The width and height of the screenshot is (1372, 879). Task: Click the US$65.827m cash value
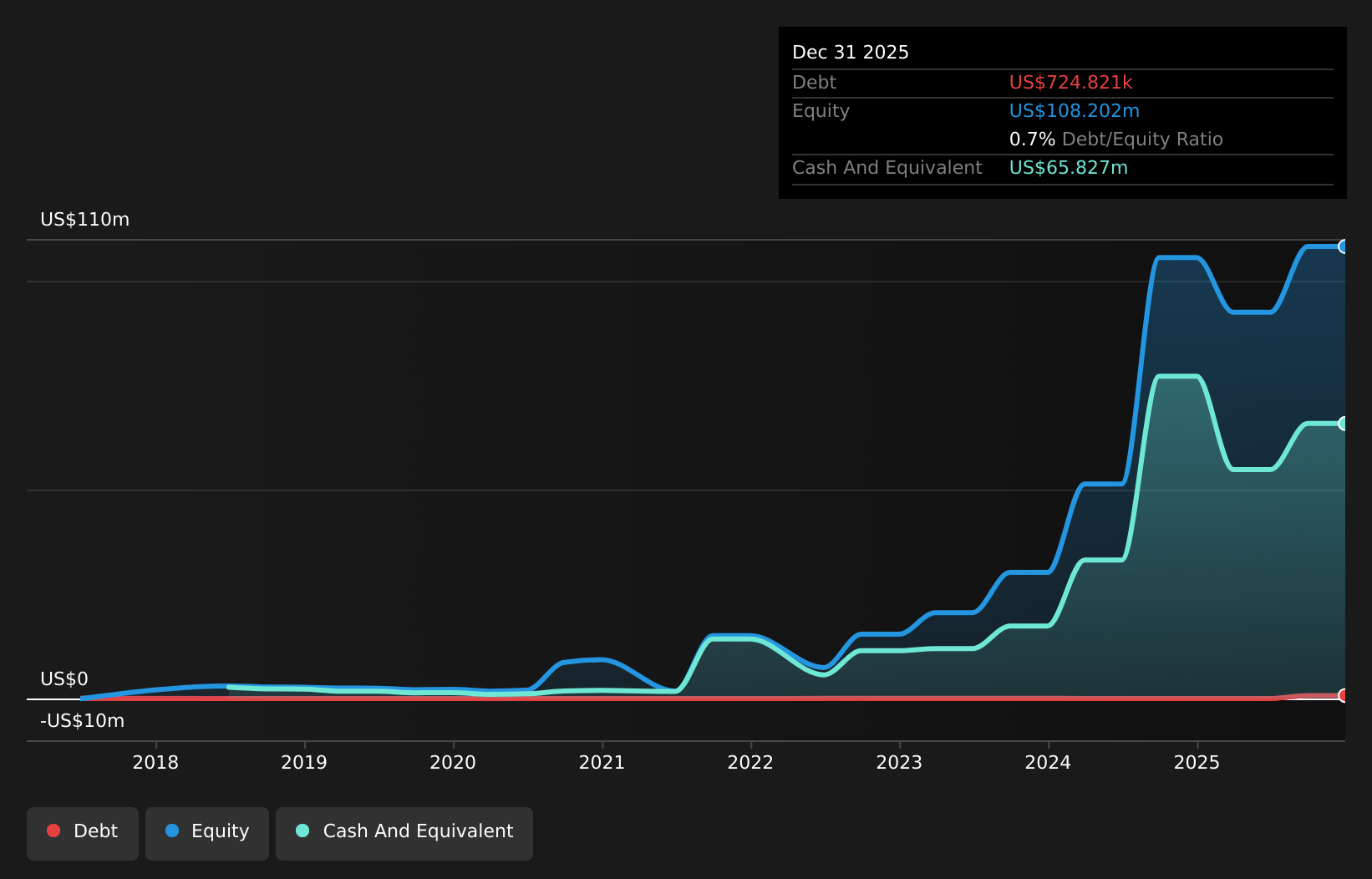click(x=1069, y=168)
